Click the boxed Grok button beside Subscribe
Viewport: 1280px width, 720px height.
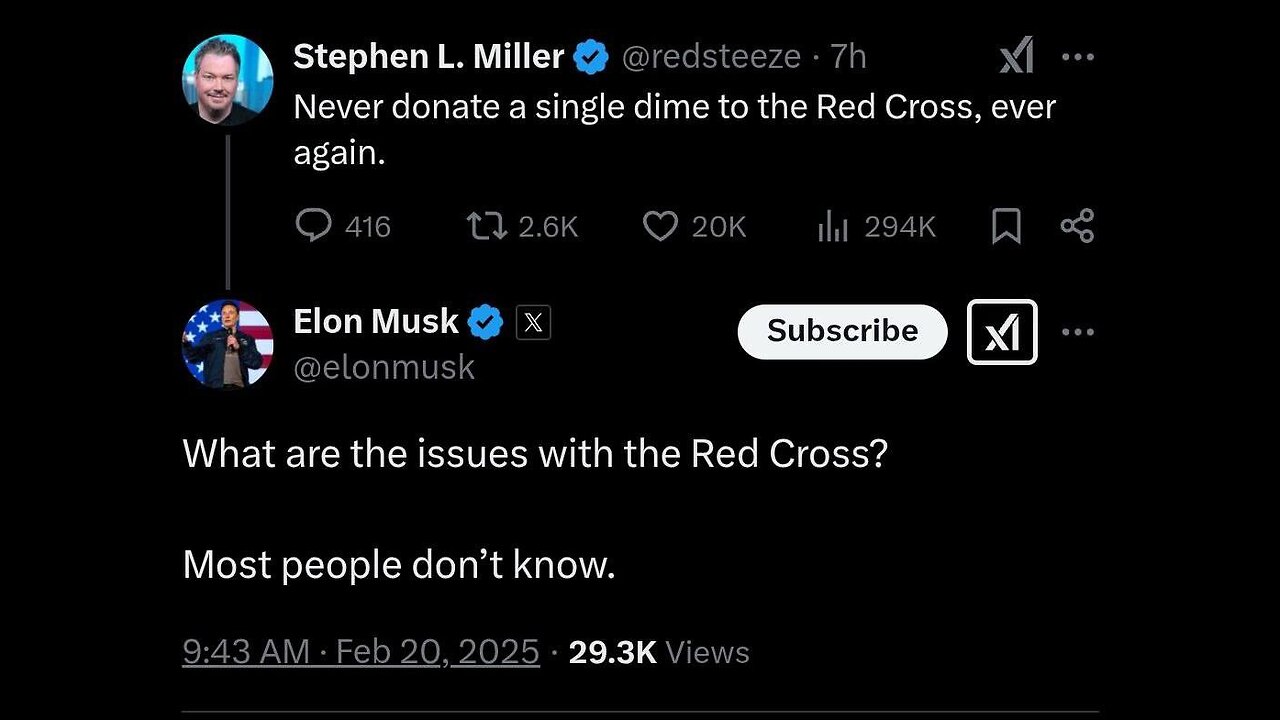tap(1002, 332)
